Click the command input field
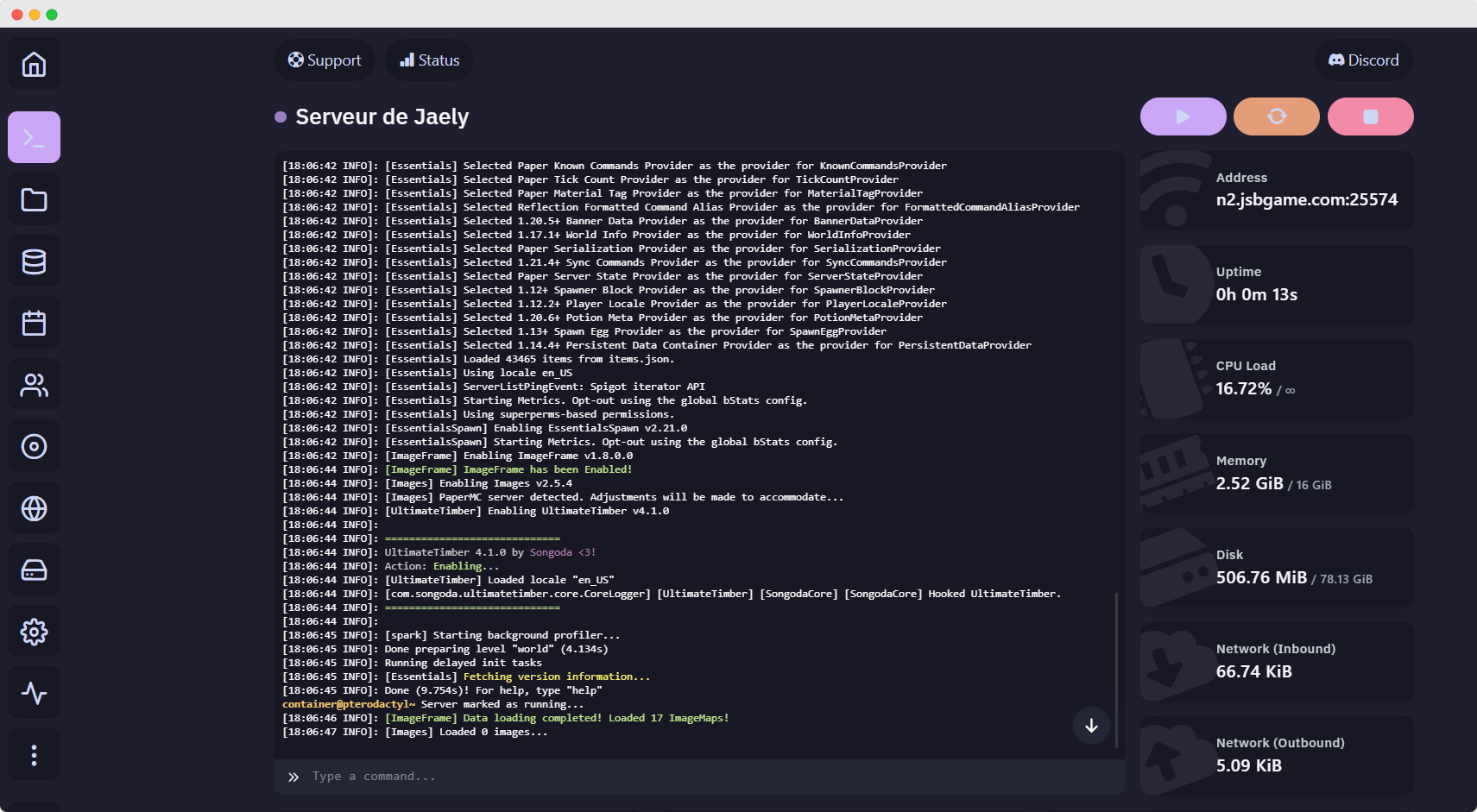This screenshot has width=1477, height=812. pyautogui.click(x=699, y=777)
